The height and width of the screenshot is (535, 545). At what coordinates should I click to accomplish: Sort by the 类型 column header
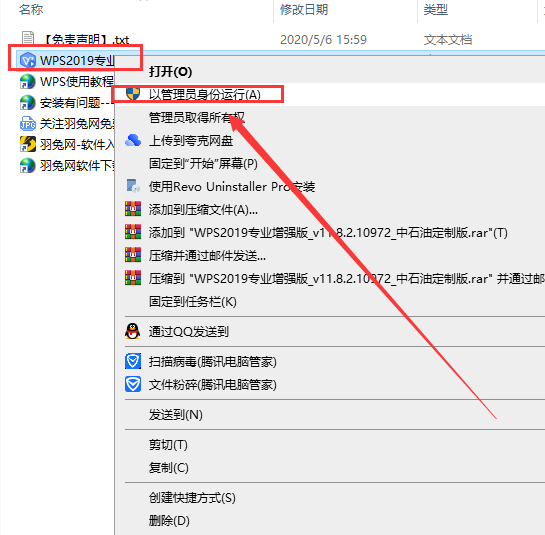point(436,9)
